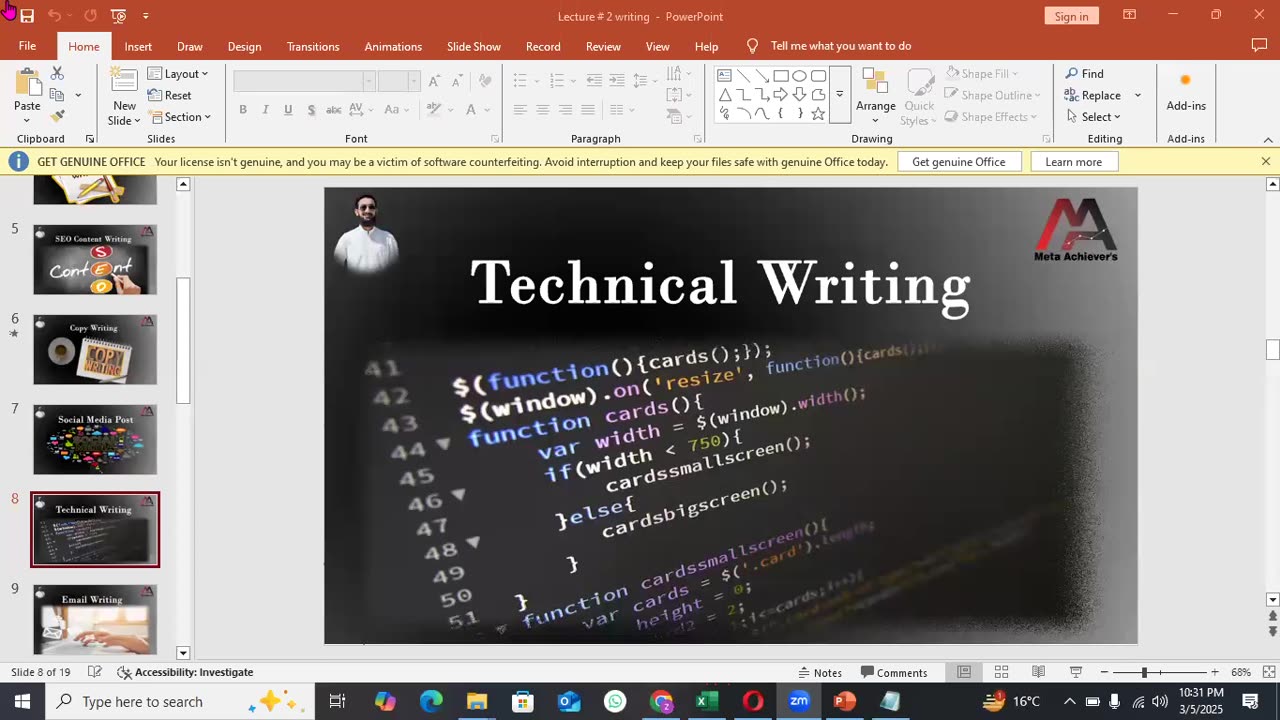
Task: Click the Find magnifier tool
Action: [1085, 74]
